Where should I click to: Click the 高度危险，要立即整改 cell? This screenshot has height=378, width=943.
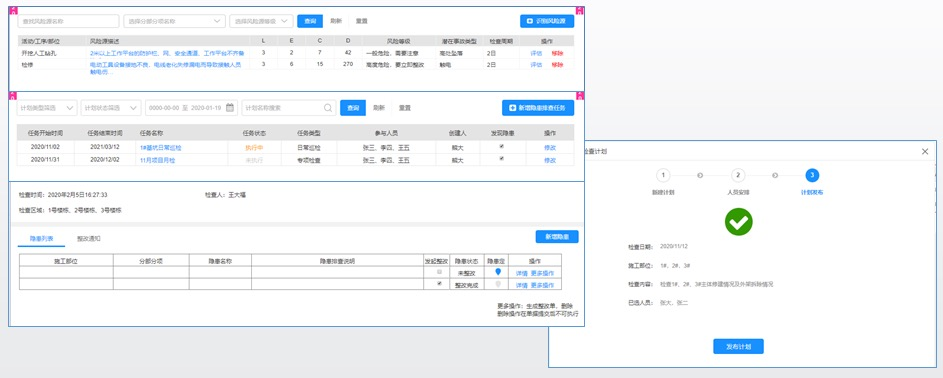[x=395, y=64]
